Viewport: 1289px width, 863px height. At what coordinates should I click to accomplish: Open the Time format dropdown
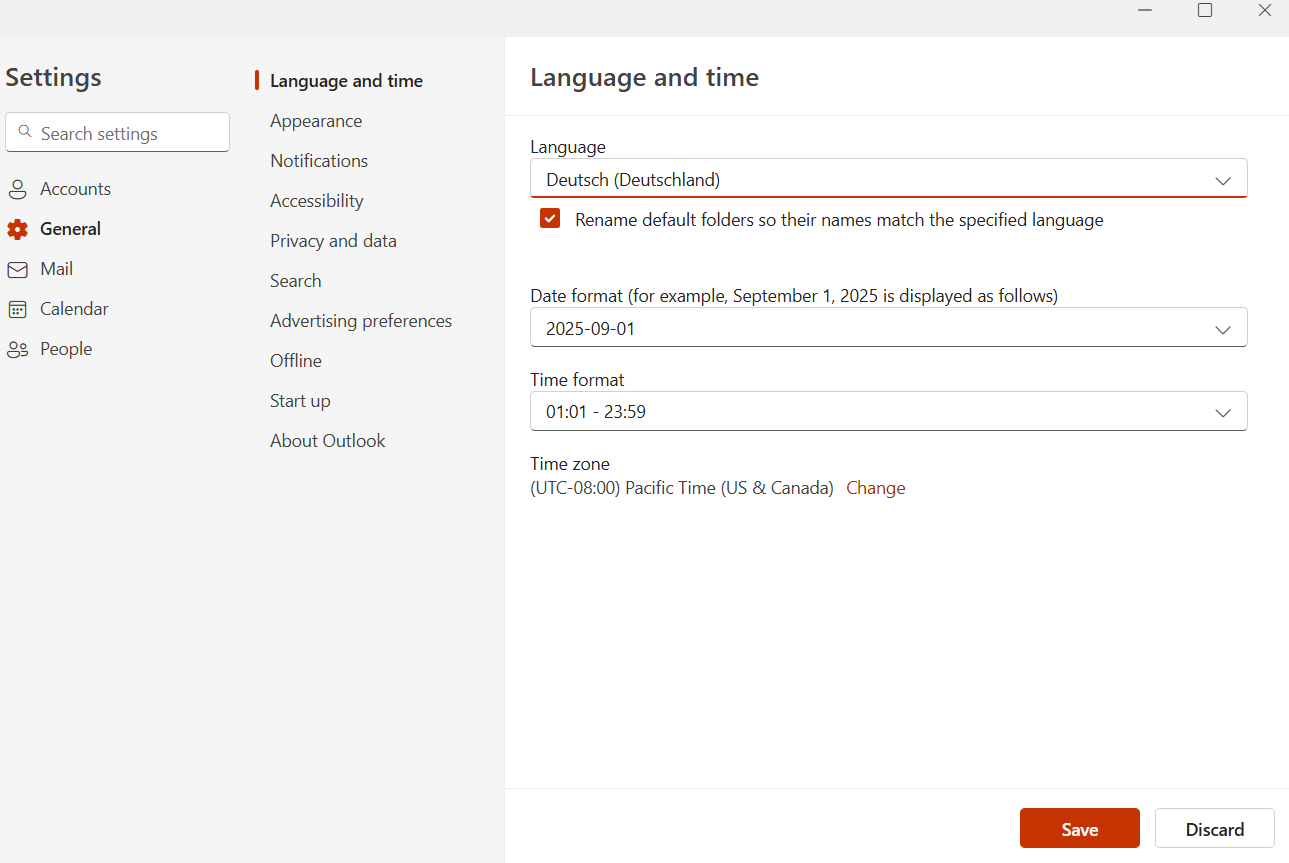pyautogui.click(x=888, y=411)
